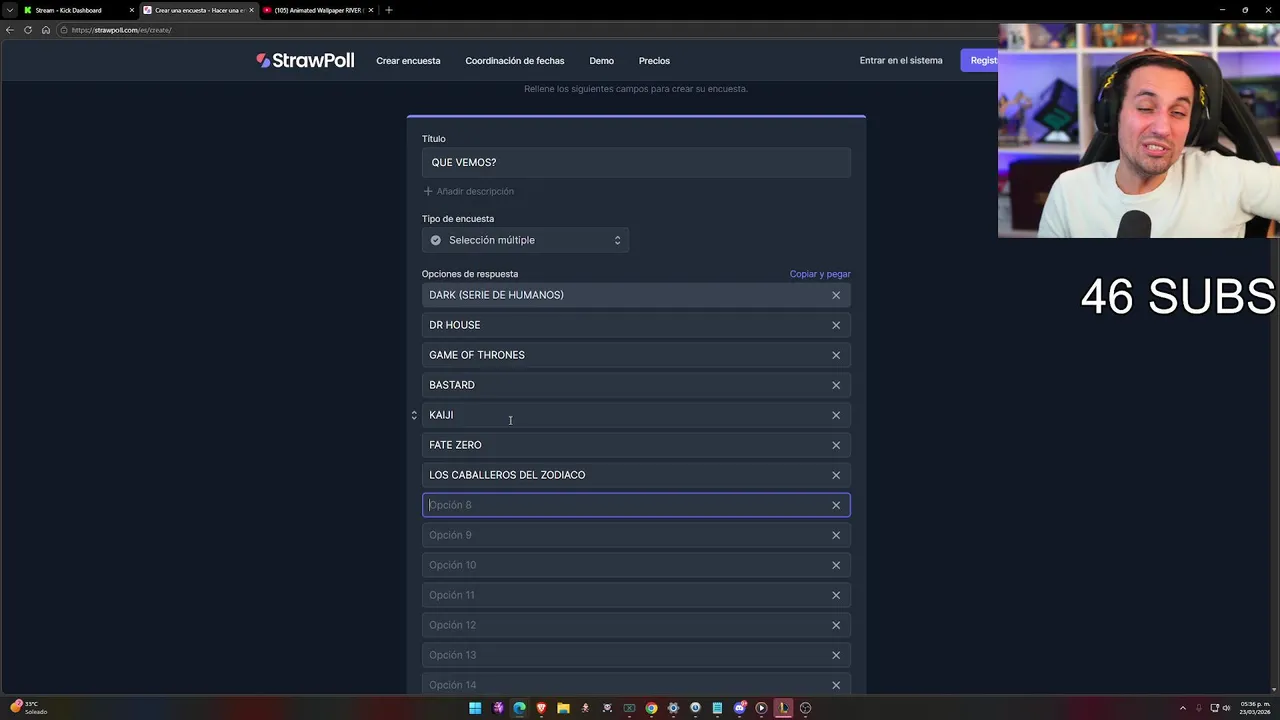Viewport: 1280px width, 720px height.
Task: Click the taskbar clock and date
Action: click(1256, 708)
